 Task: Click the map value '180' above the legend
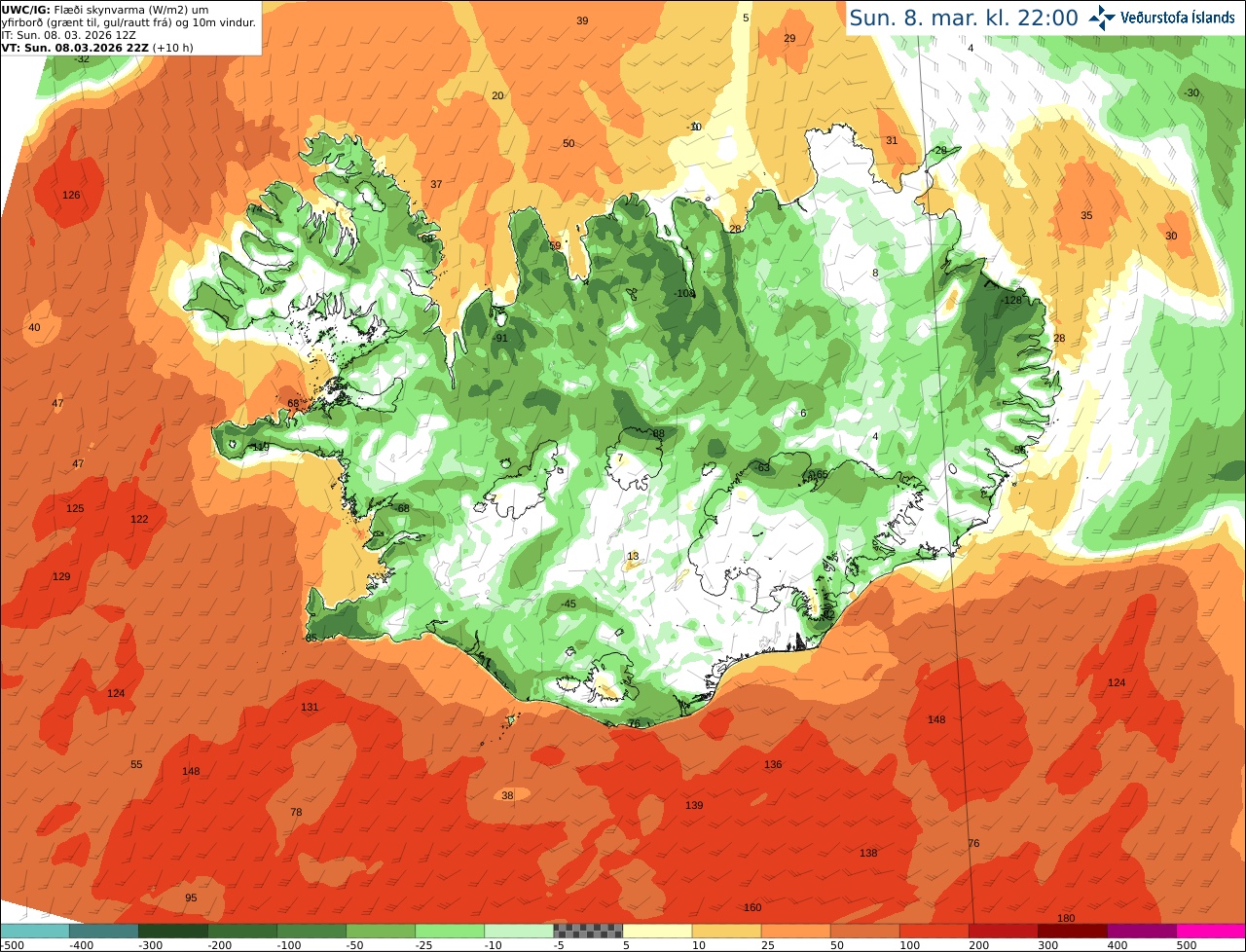1066,918
